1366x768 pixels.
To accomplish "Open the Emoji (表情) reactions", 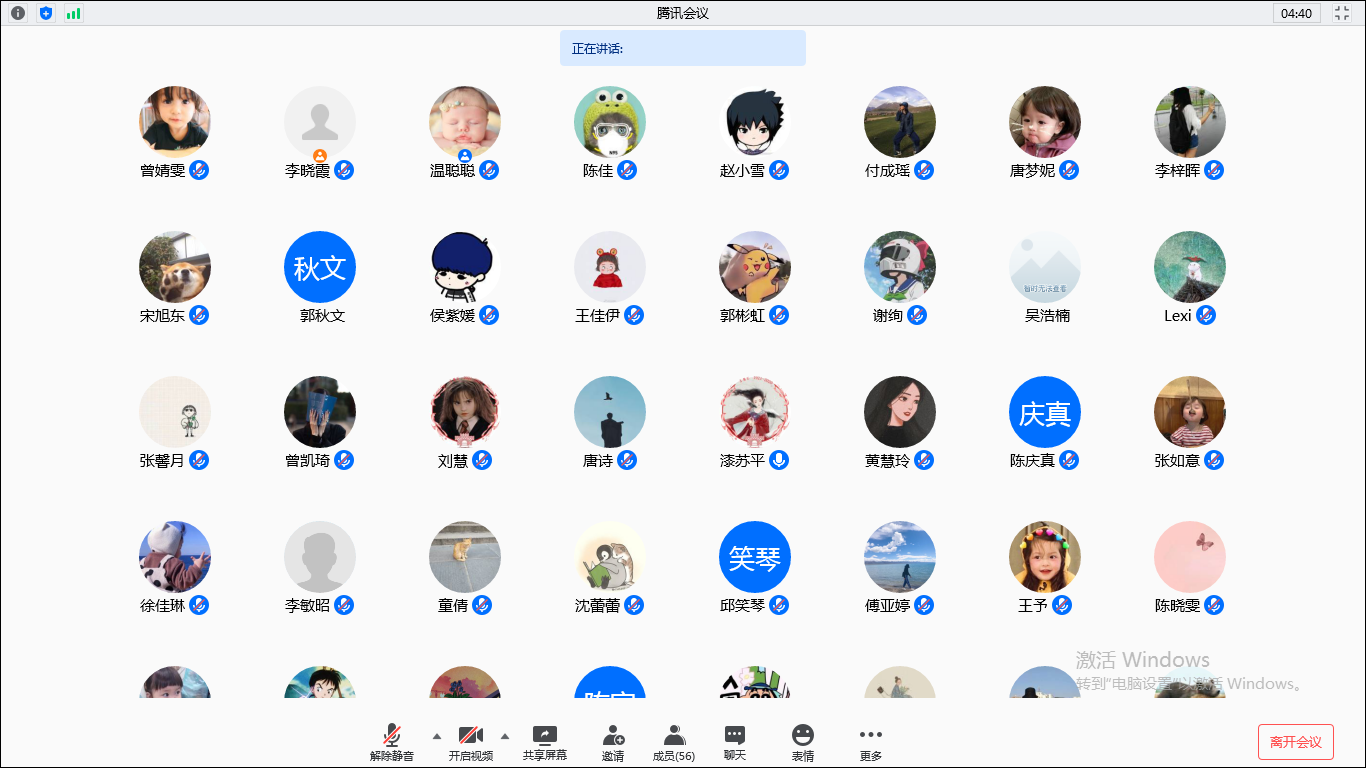I will pyautogui.click(x=803, y=743).
